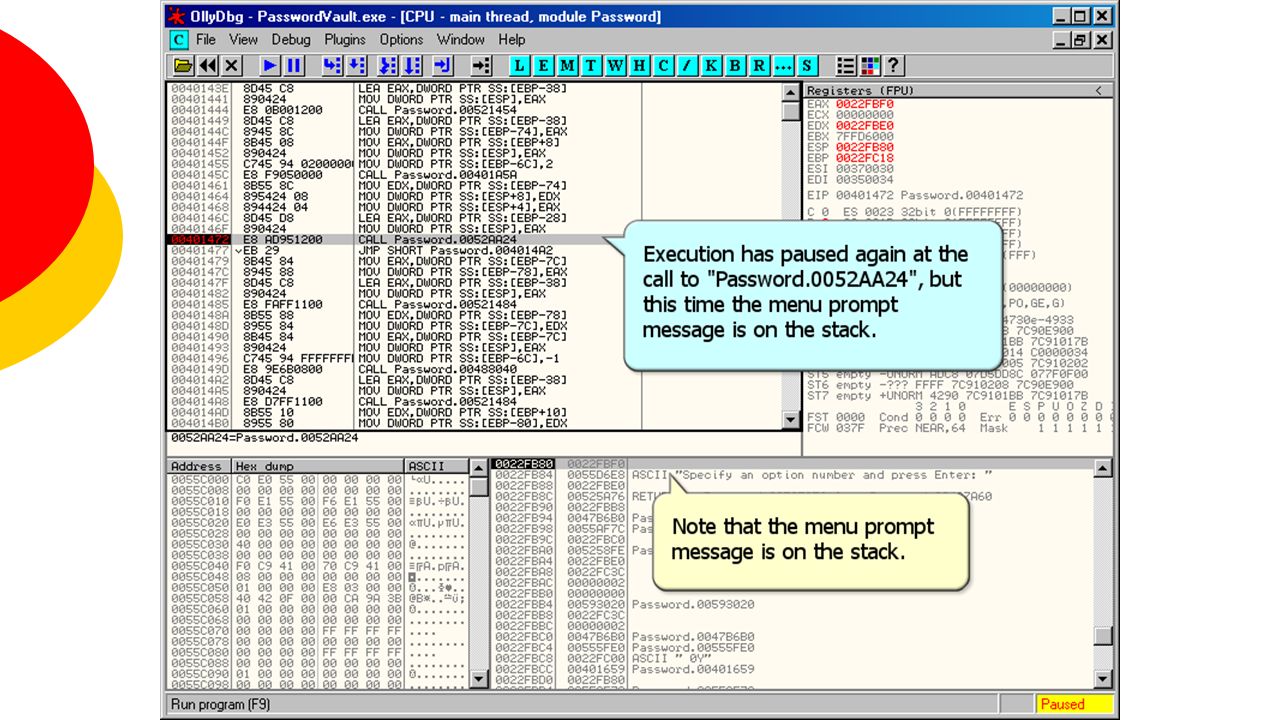Open Breakpoints window with B button

735,66
